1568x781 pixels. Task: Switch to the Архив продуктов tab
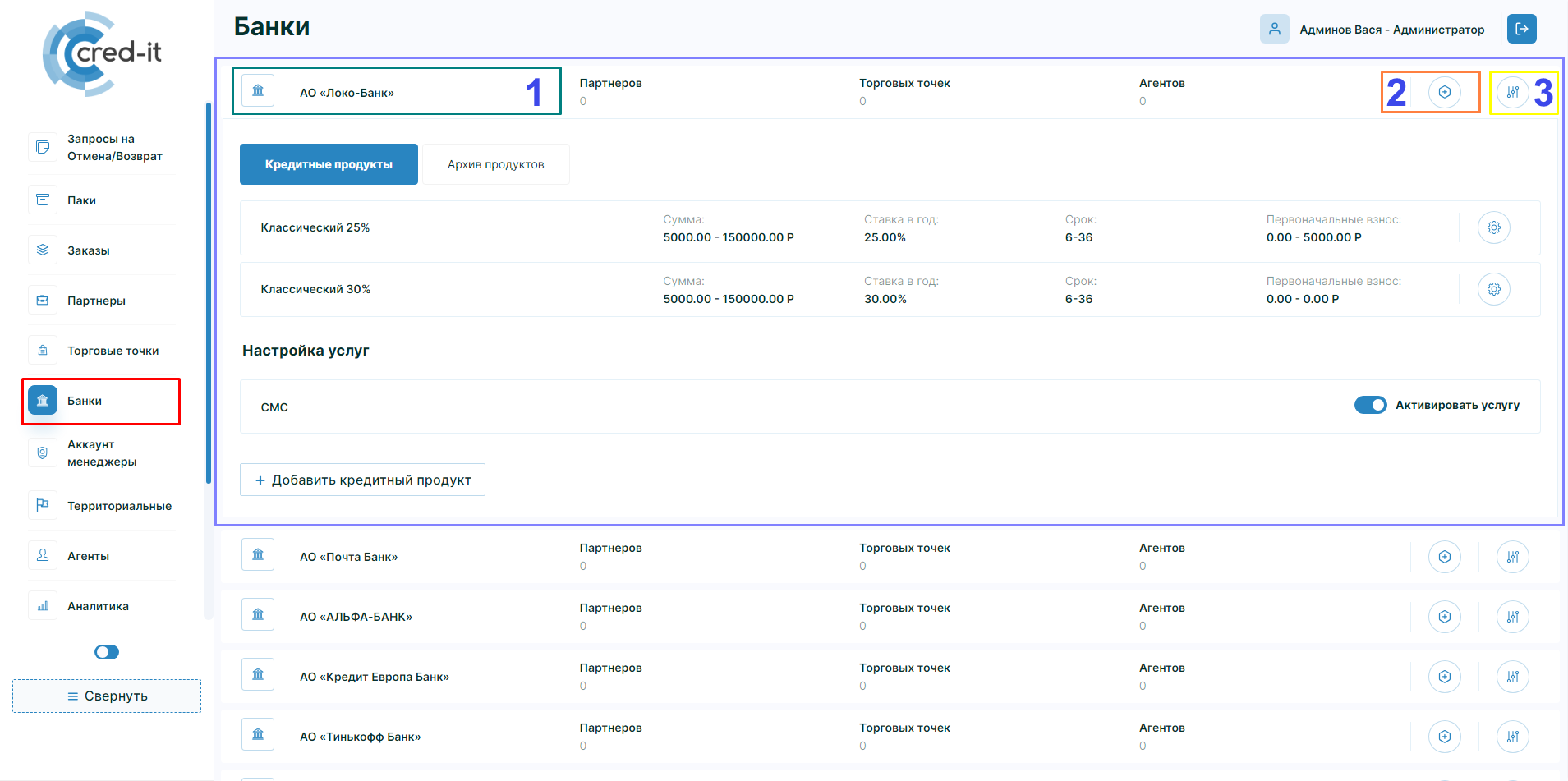click(495, 164)
